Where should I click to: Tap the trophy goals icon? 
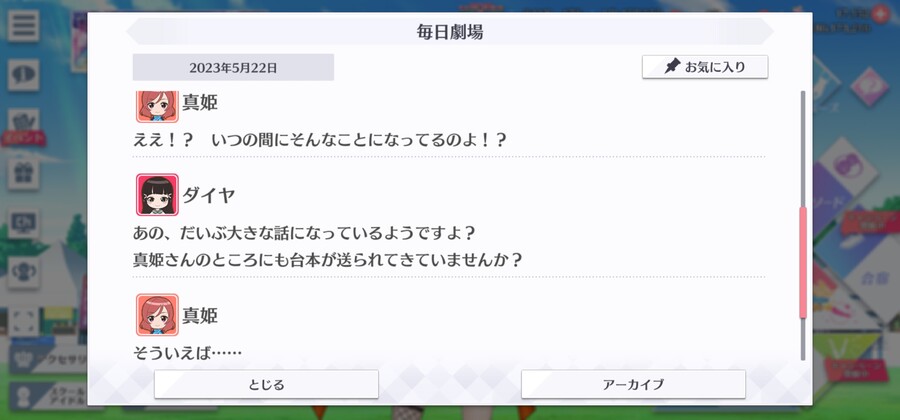(x=24, y=273)
